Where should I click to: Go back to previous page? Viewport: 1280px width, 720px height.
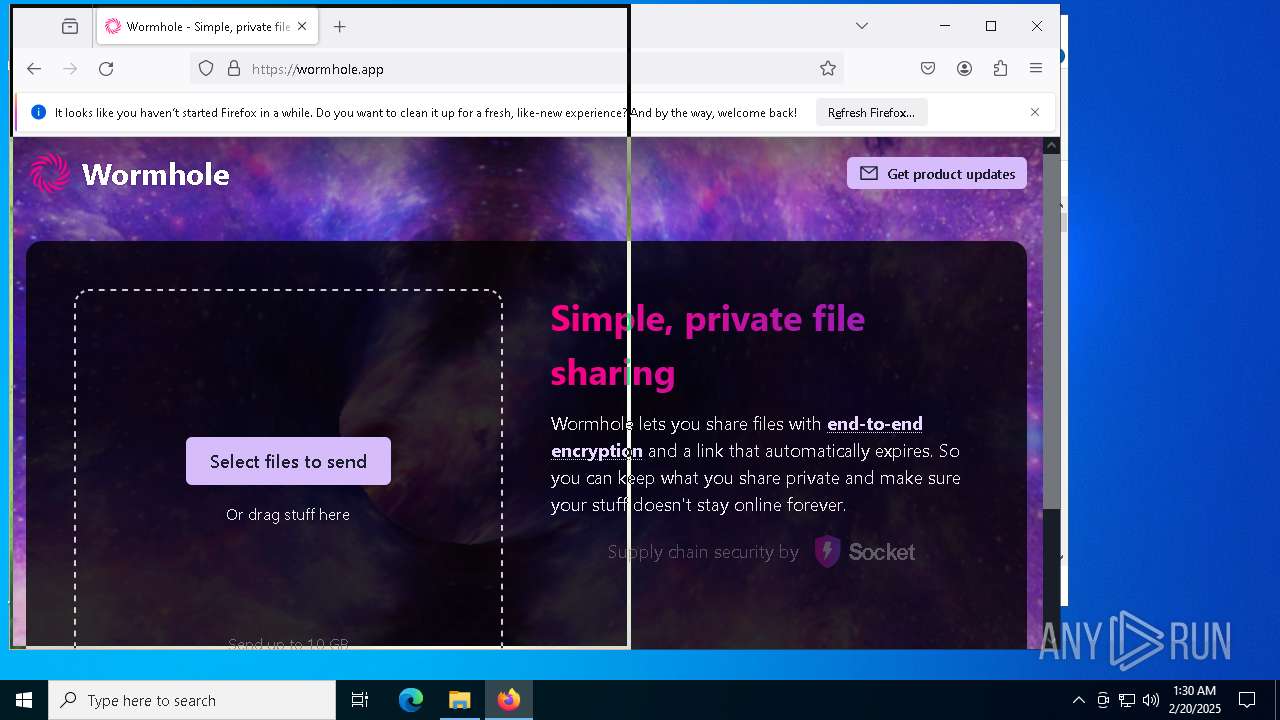coord(34,69)
